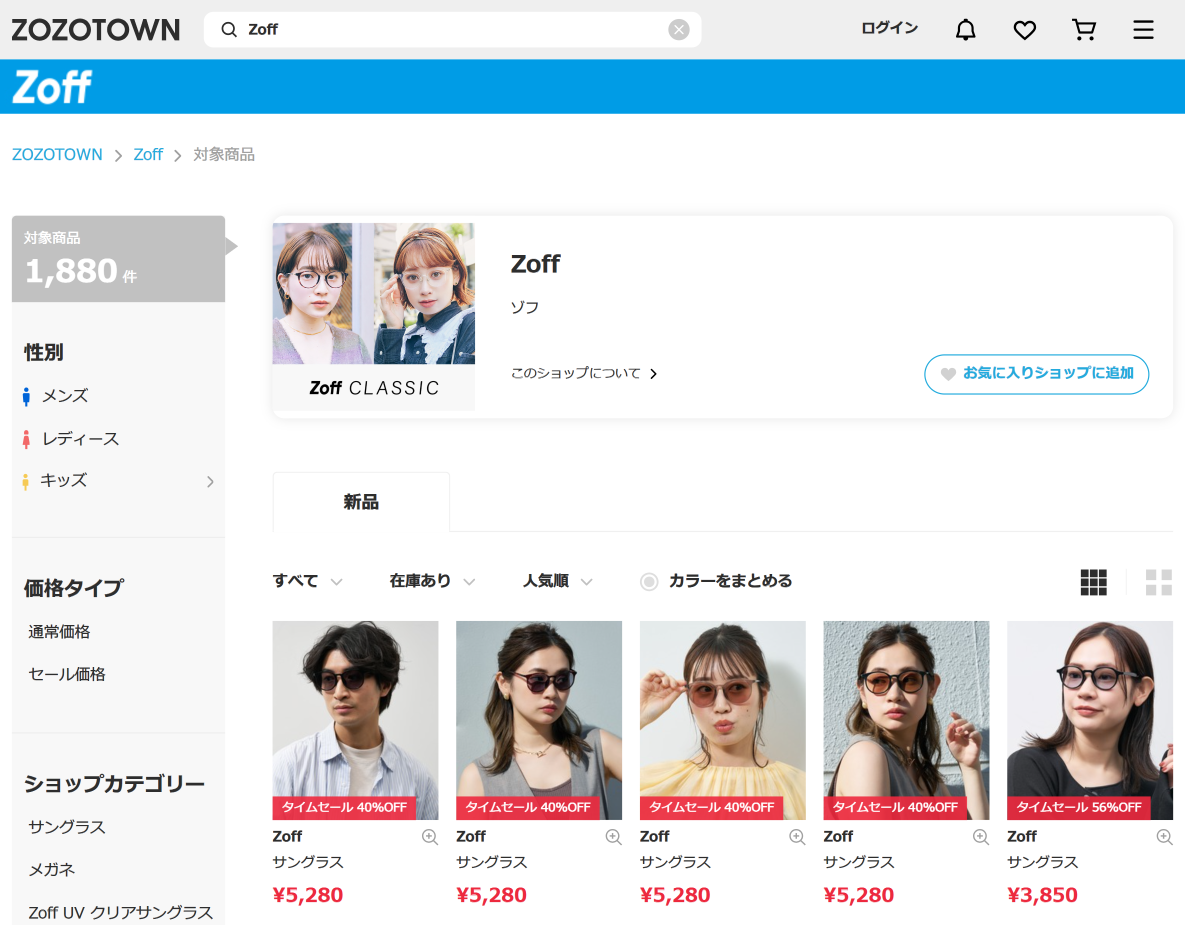Open first product photo of man
Viewport: 1200px width, 925px height.
point(356,721)
